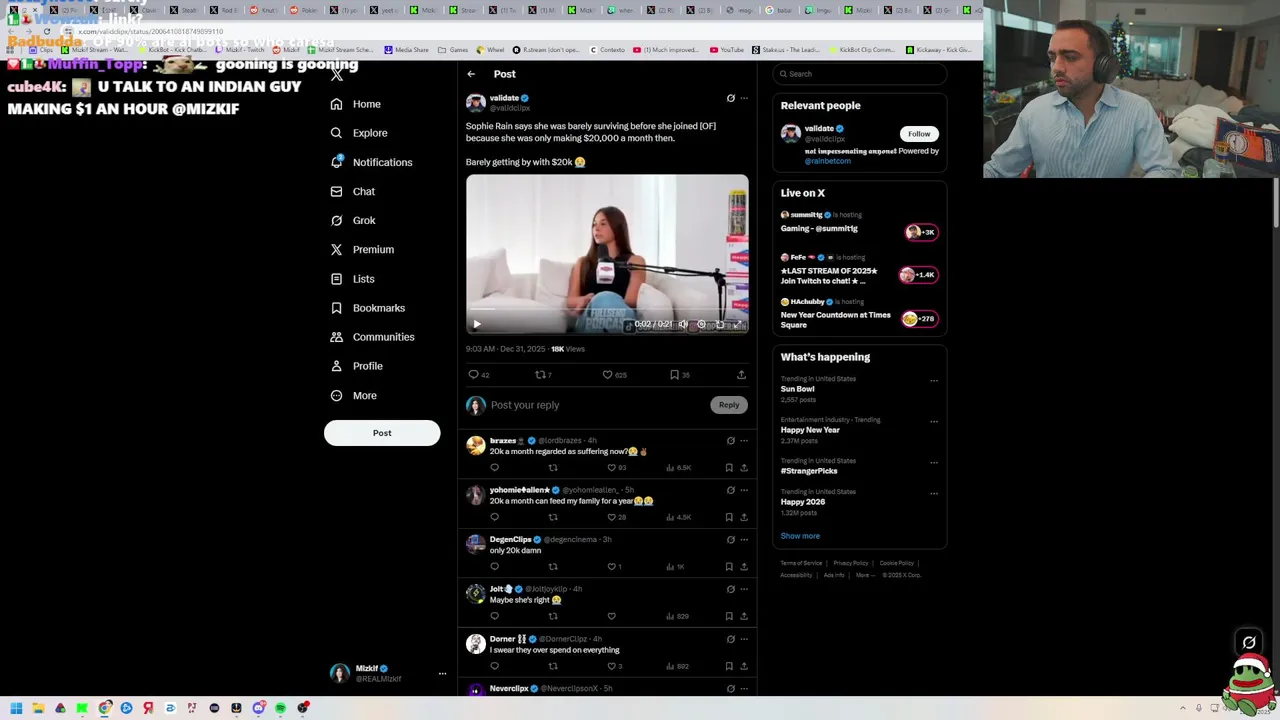Click the white Post button
Image resolution: width=1280 pixels, height=720 pixels.
click(382, 433)
